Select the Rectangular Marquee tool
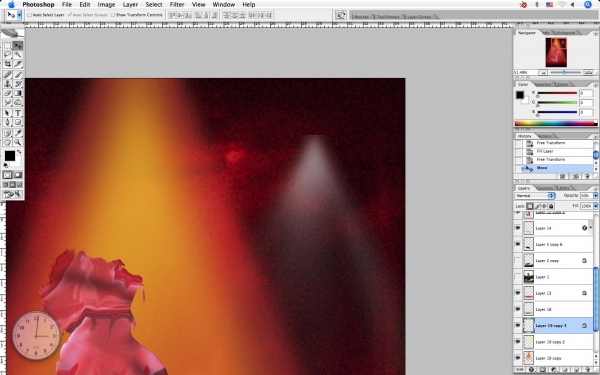Image resolution: width=600 pixels, height=375 pixels. [x=7, y=46]
